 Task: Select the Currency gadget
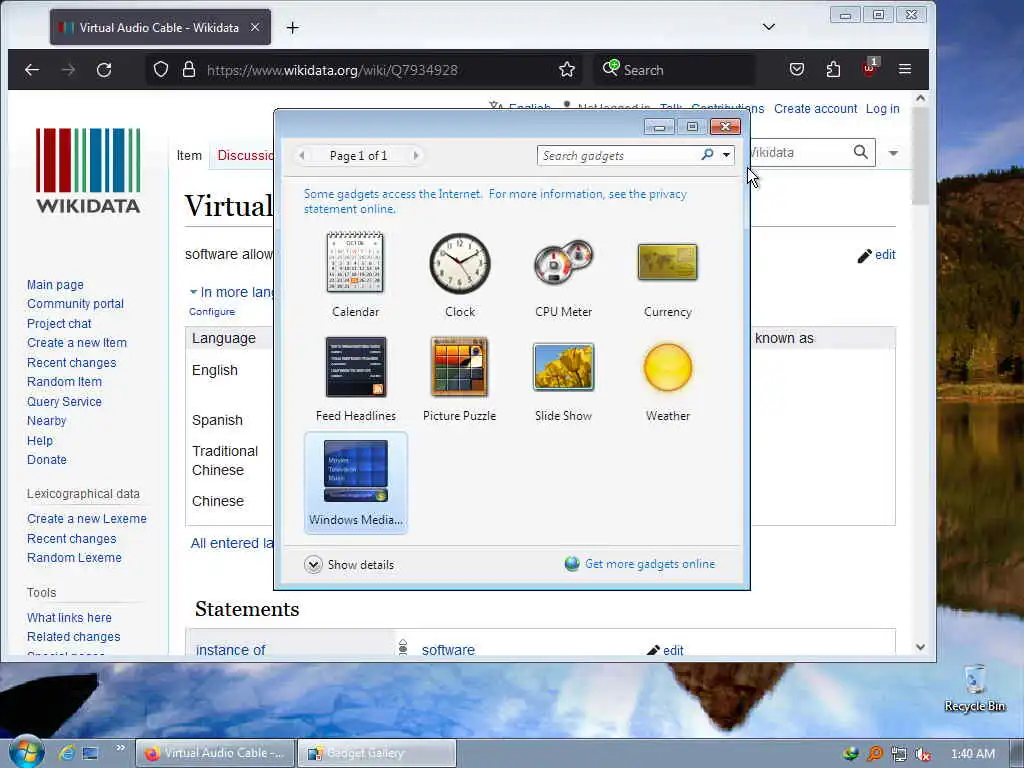tap(667, 274)
